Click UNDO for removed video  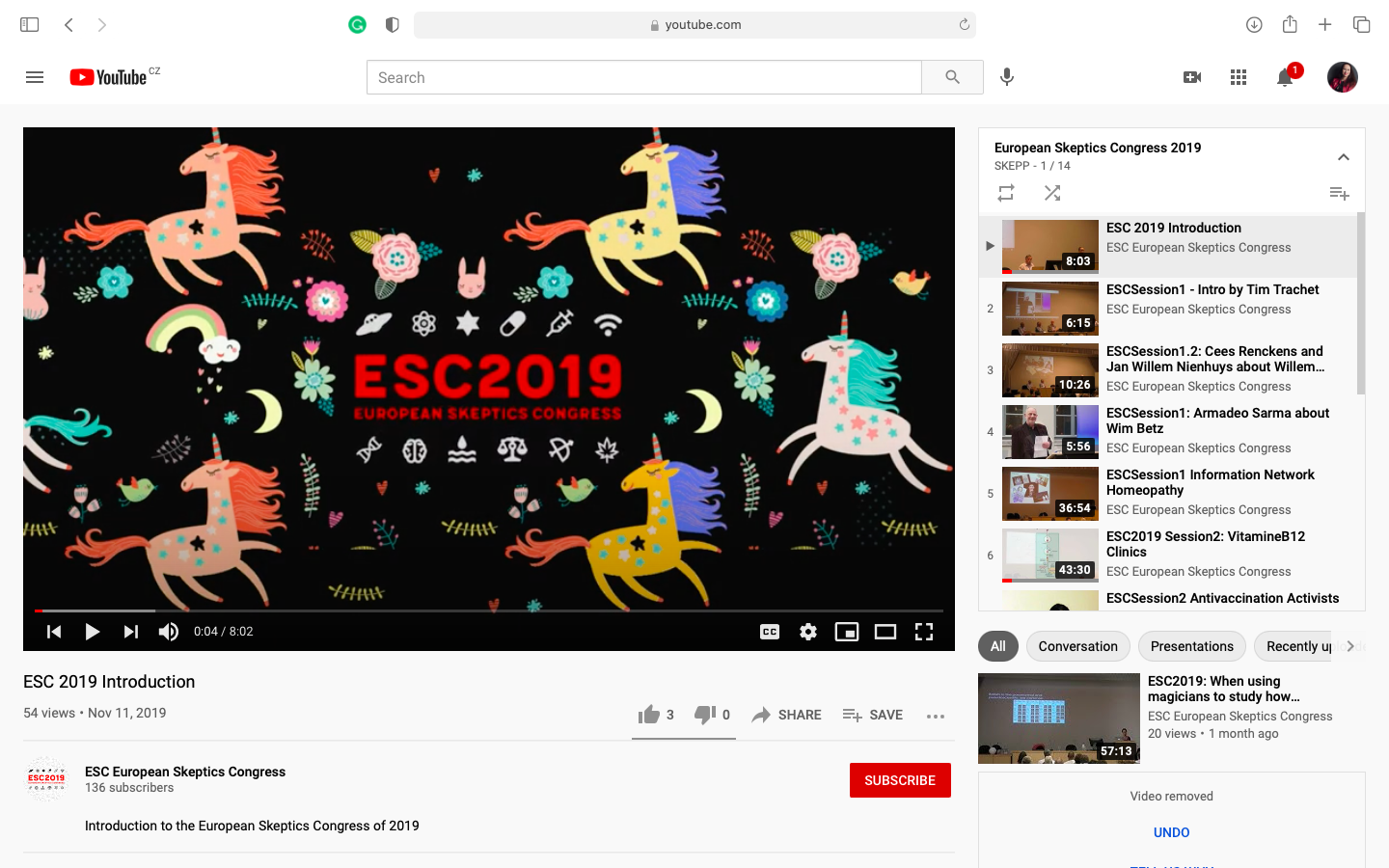pyautogui.click(x=1172, y=832)
